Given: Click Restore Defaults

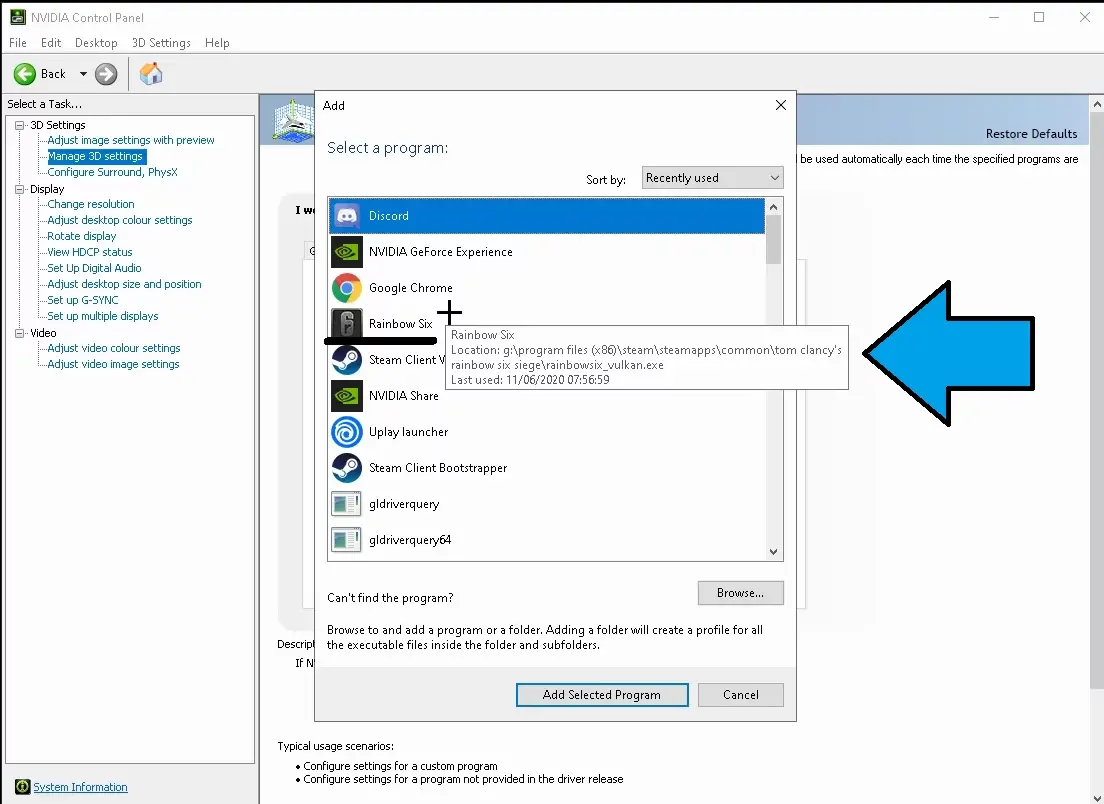Looking at the screenshot, I should click(1031, 134).
